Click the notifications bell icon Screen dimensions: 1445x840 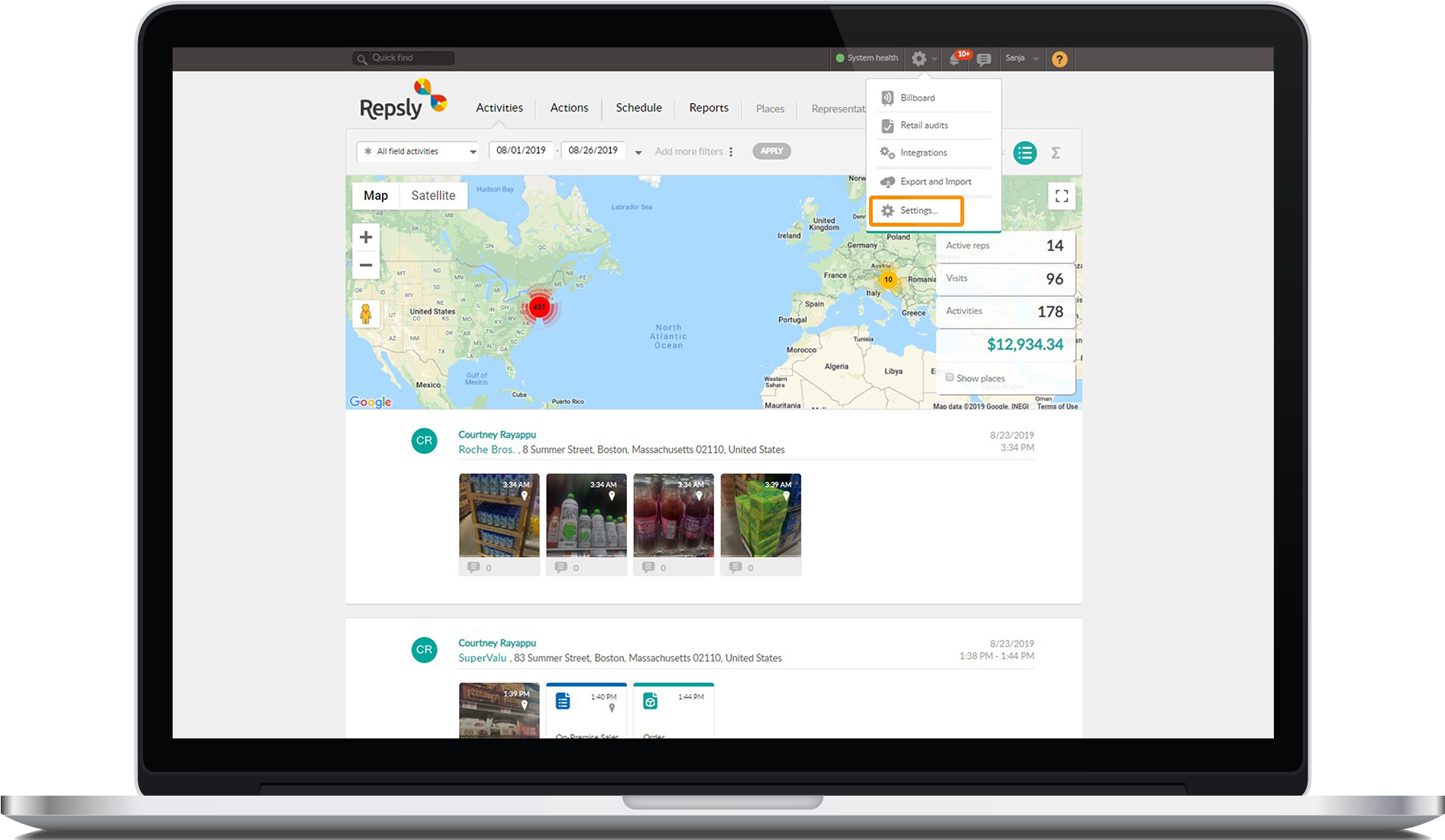[x=955, y=59]
